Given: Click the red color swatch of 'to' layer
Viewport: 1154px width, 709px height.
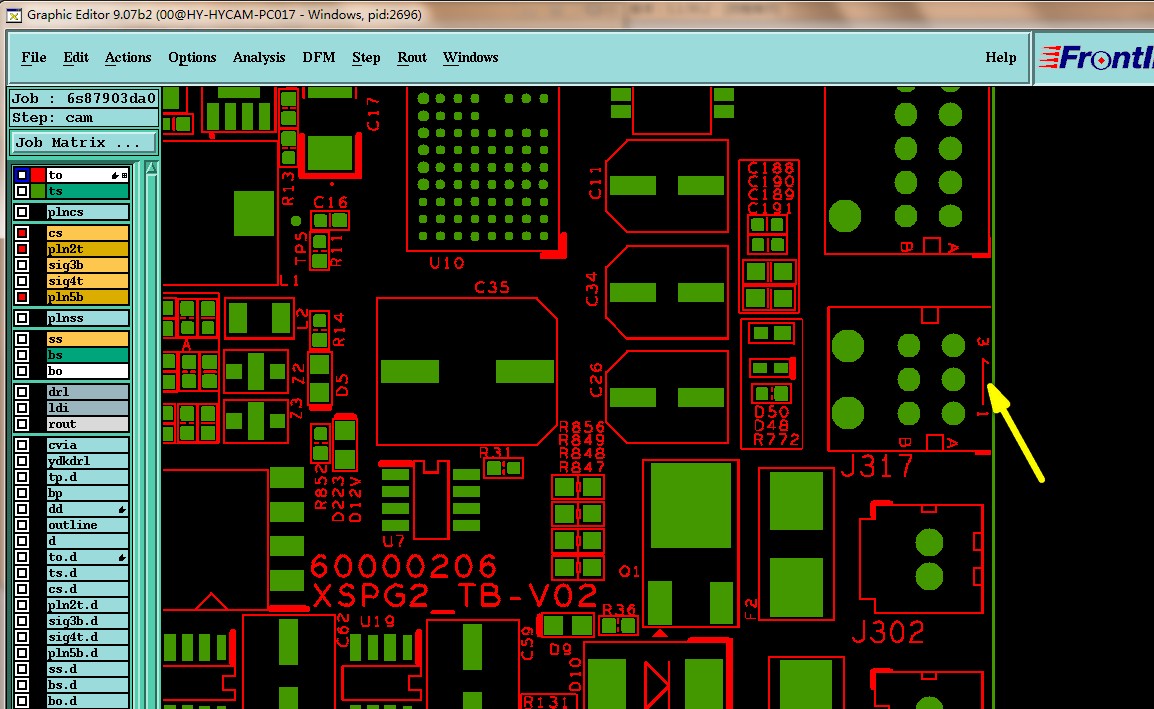Looking at the screenshot, I should [x=38, y=175].
